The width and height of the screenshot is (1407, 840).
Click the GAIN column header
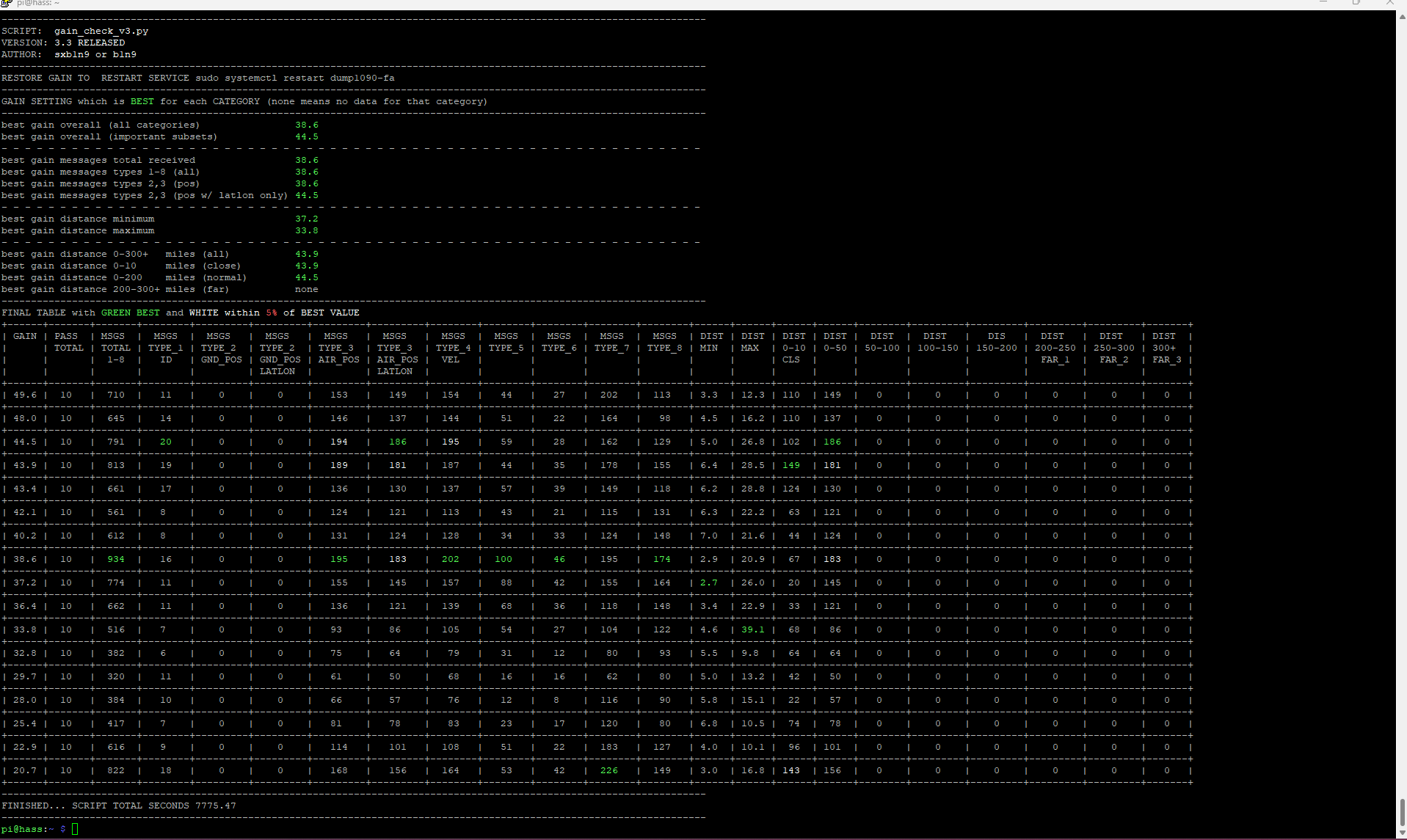[x=25, y=336]
